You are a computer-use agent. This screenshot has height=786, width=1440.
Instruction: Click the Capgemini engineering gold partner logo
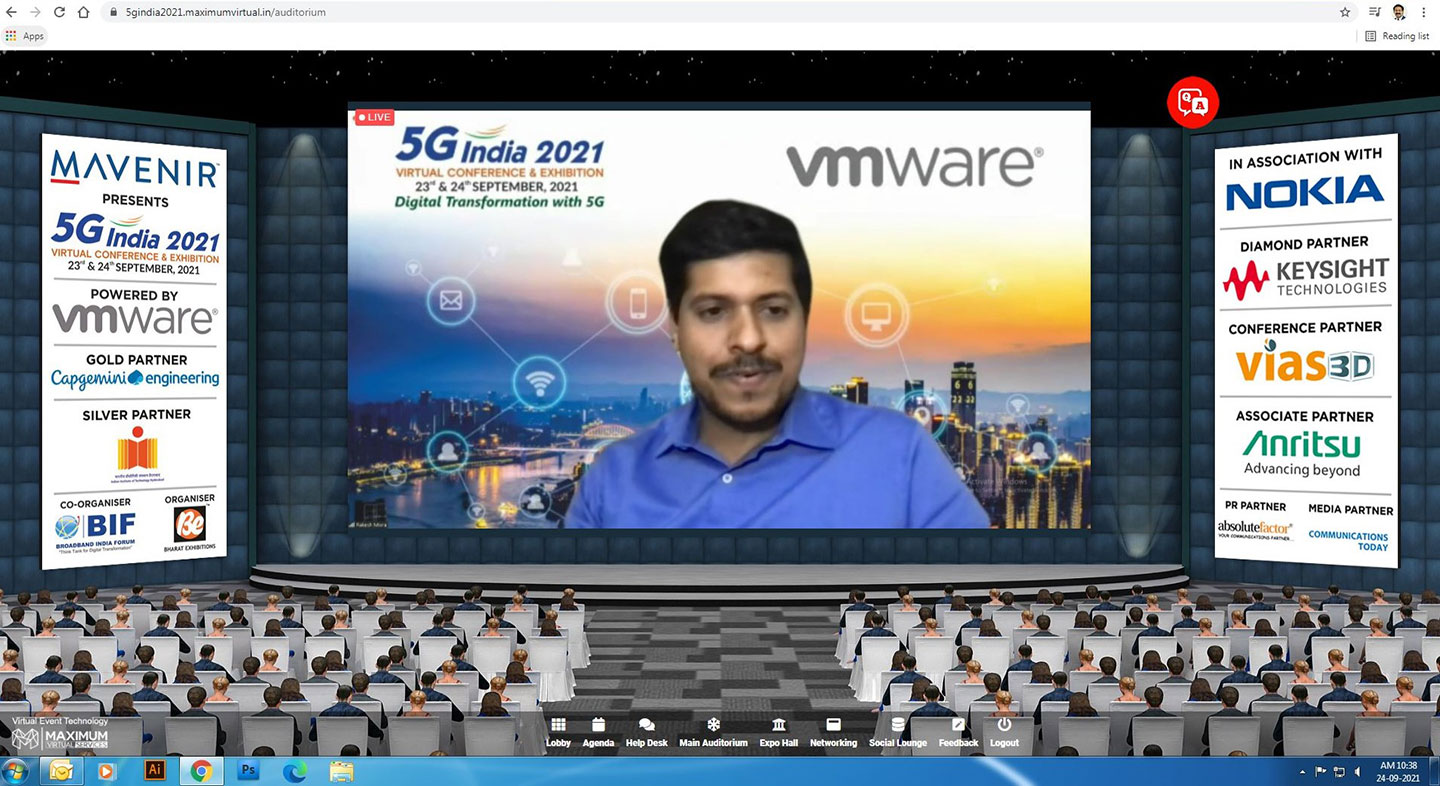pyautogui.click(x=135, y=379)
